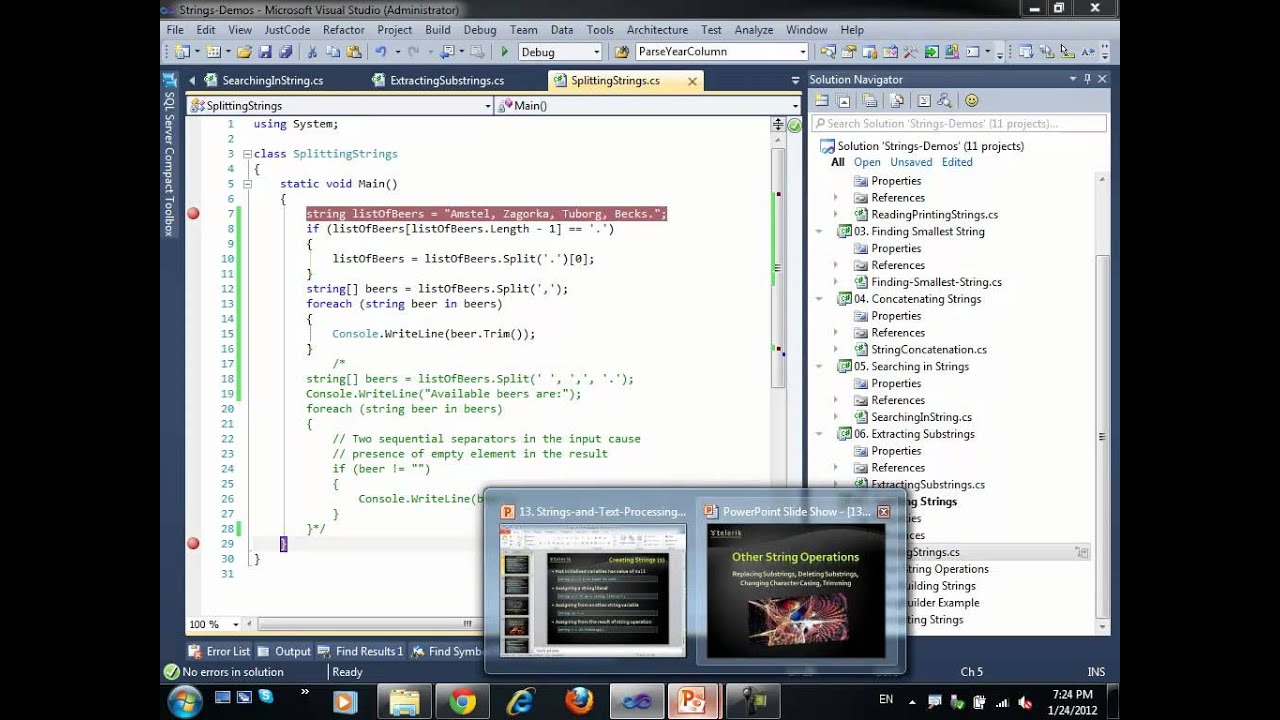Click the Windows Start button
The image size is (1280, 720).
[x=185, y=701]
